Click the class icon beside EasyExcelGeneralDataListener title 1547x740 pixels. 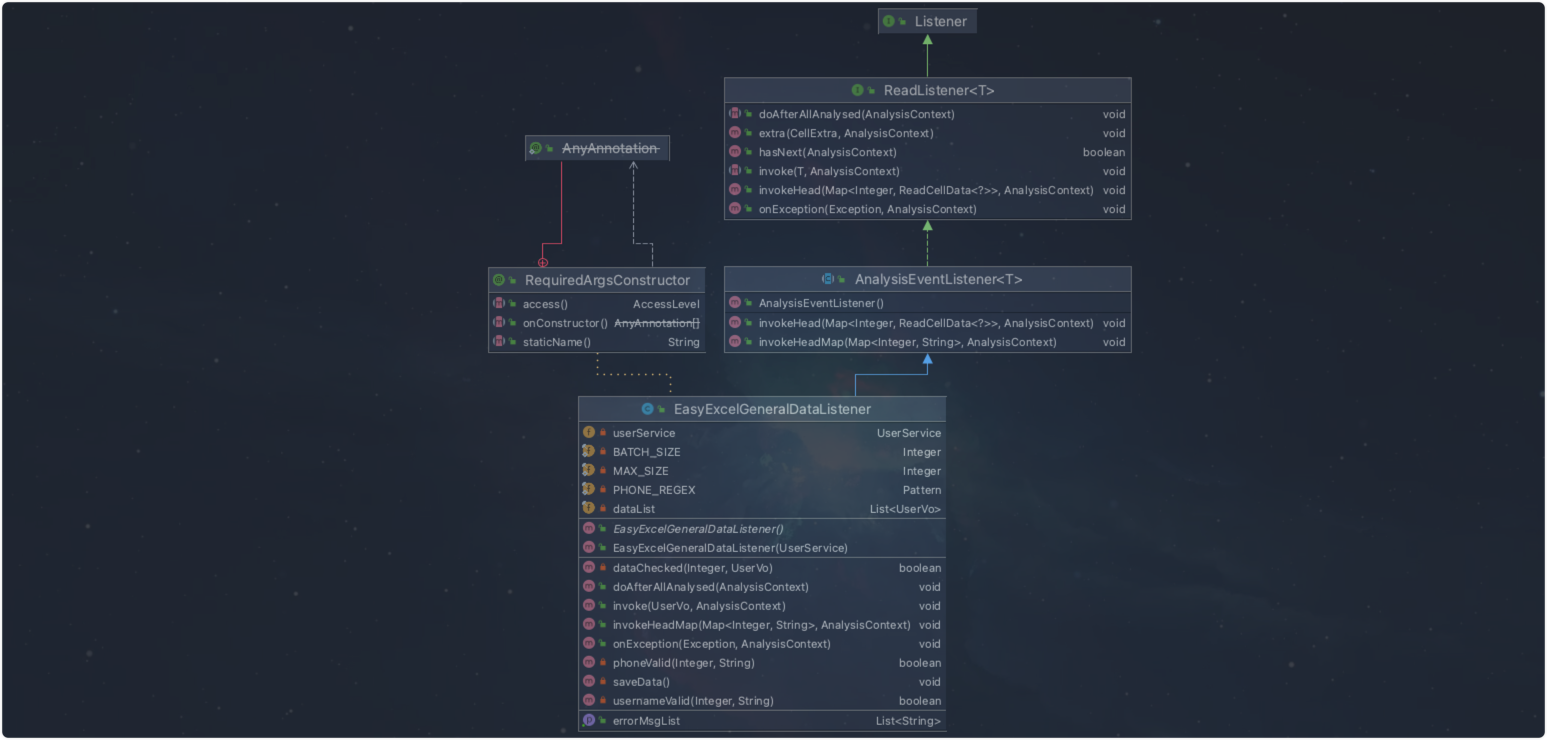coord(648,409)
